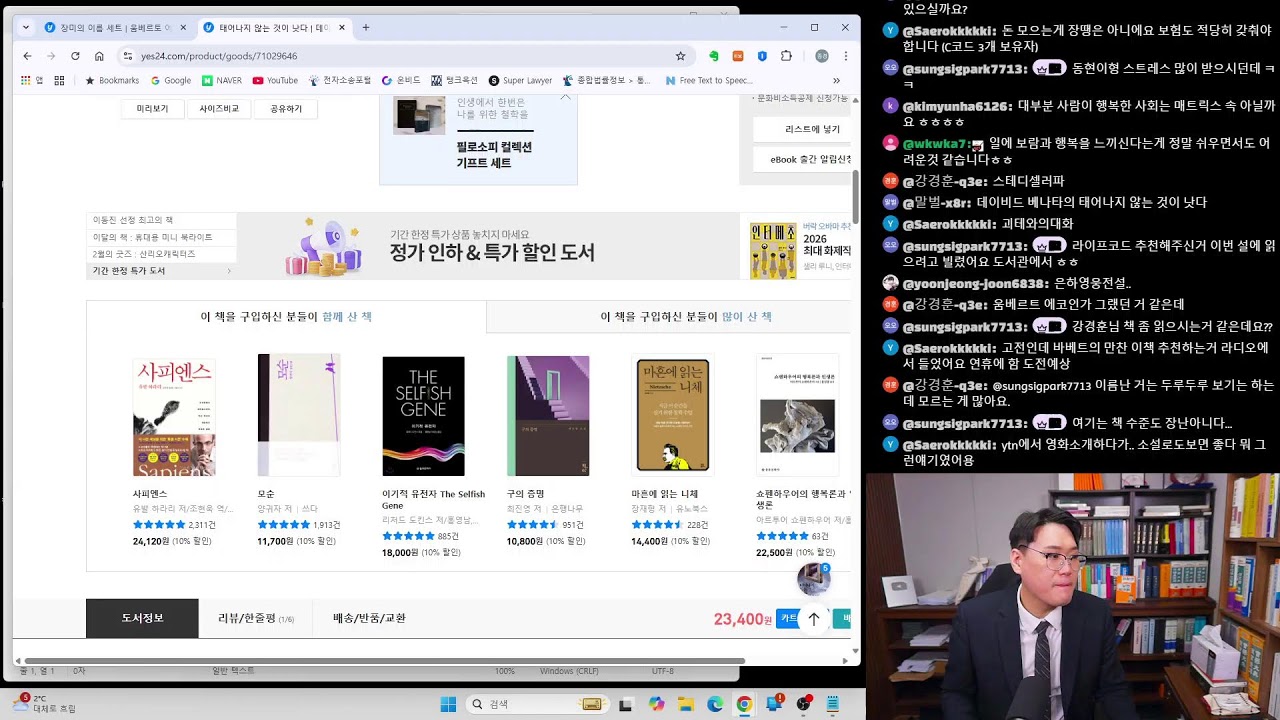The image size is (1280, 720).
Task: Show the hidden bookmarks overflow chevron
Action: point(836,80)
